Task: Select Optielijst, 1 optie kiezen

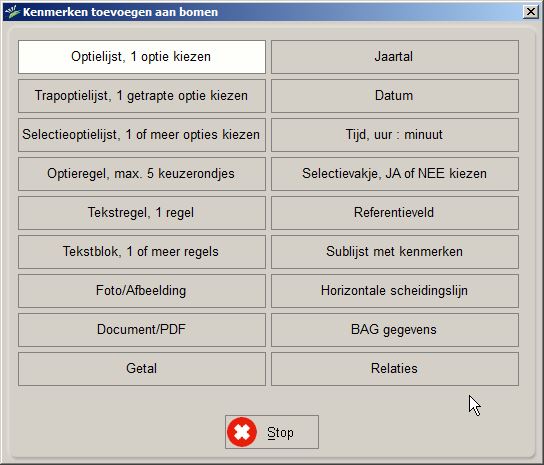Action: (142, 57)
